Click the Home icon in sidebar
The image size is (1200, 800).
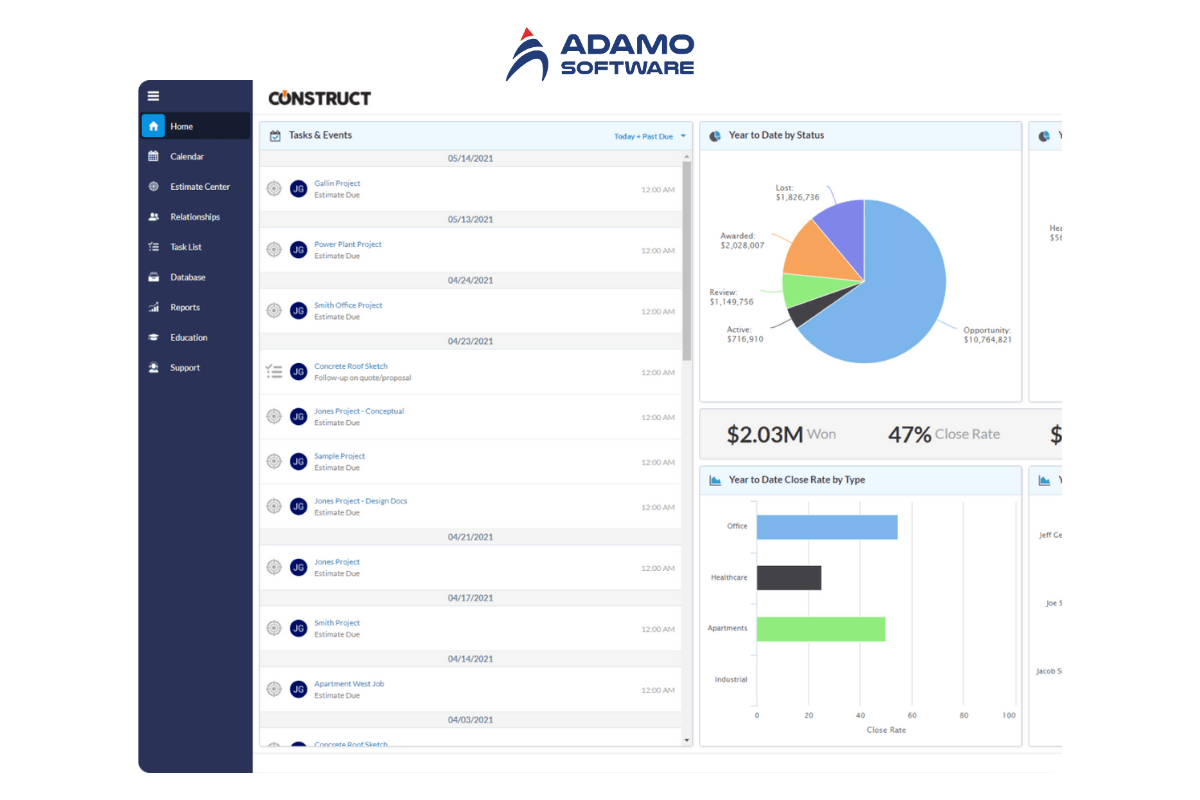point(153,126)
